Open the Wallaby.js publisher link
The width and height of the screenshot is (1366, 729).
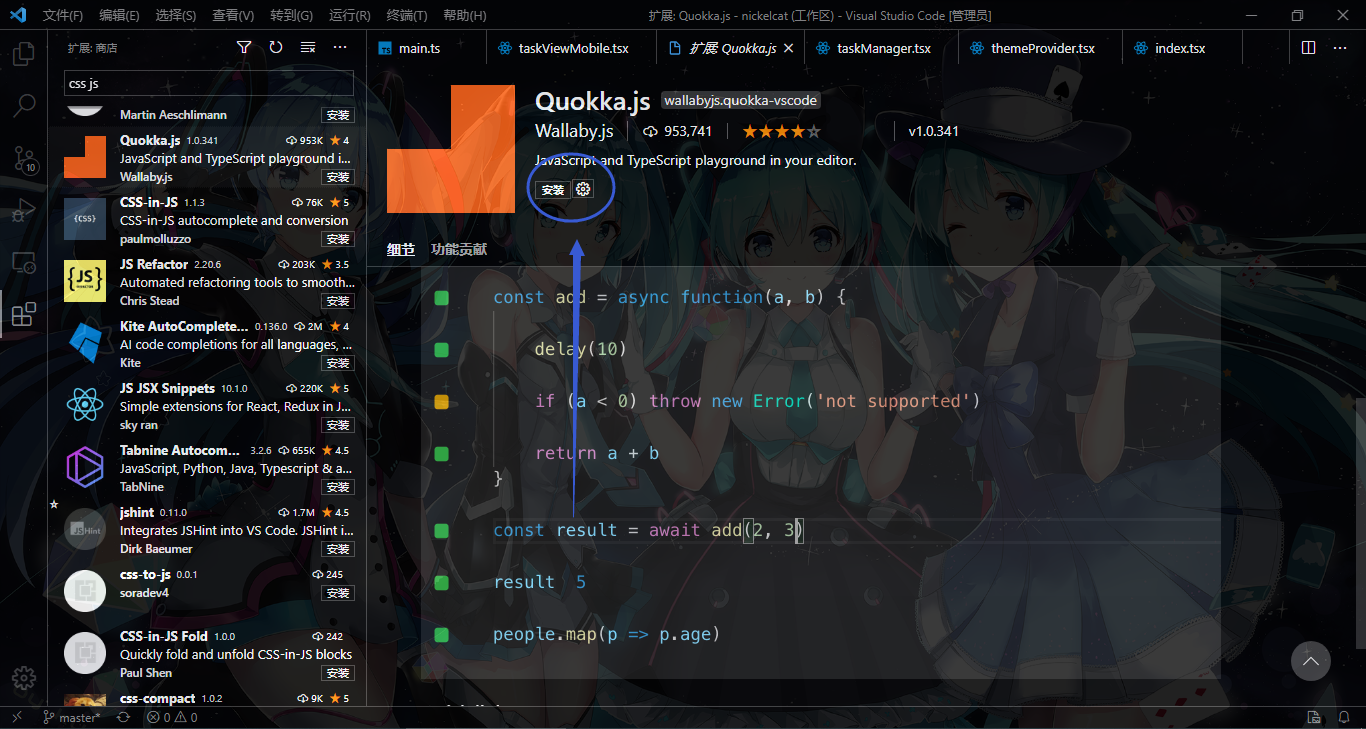(574, 131)
